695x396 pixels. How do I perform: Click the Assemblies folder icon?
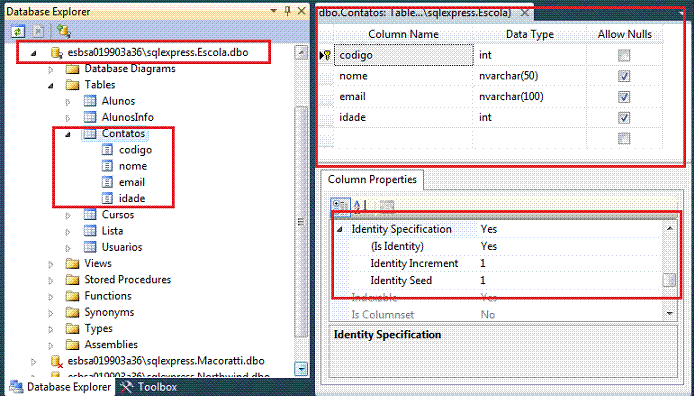tap(72, 345)
